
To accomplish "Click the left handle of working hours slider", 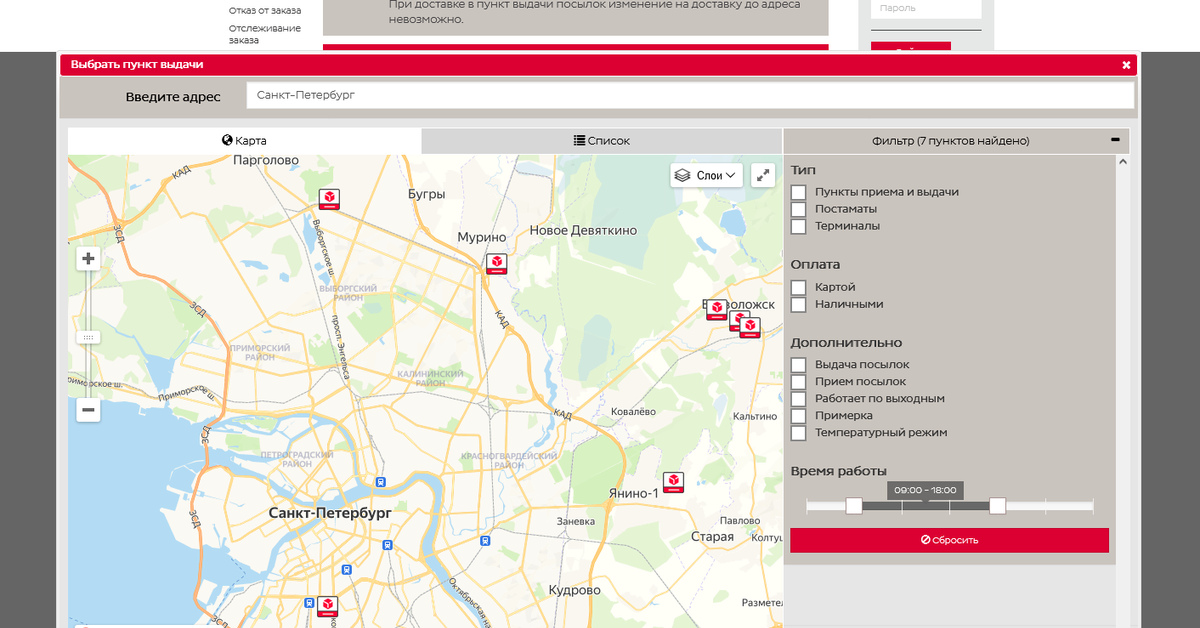I will pos(854,506).
